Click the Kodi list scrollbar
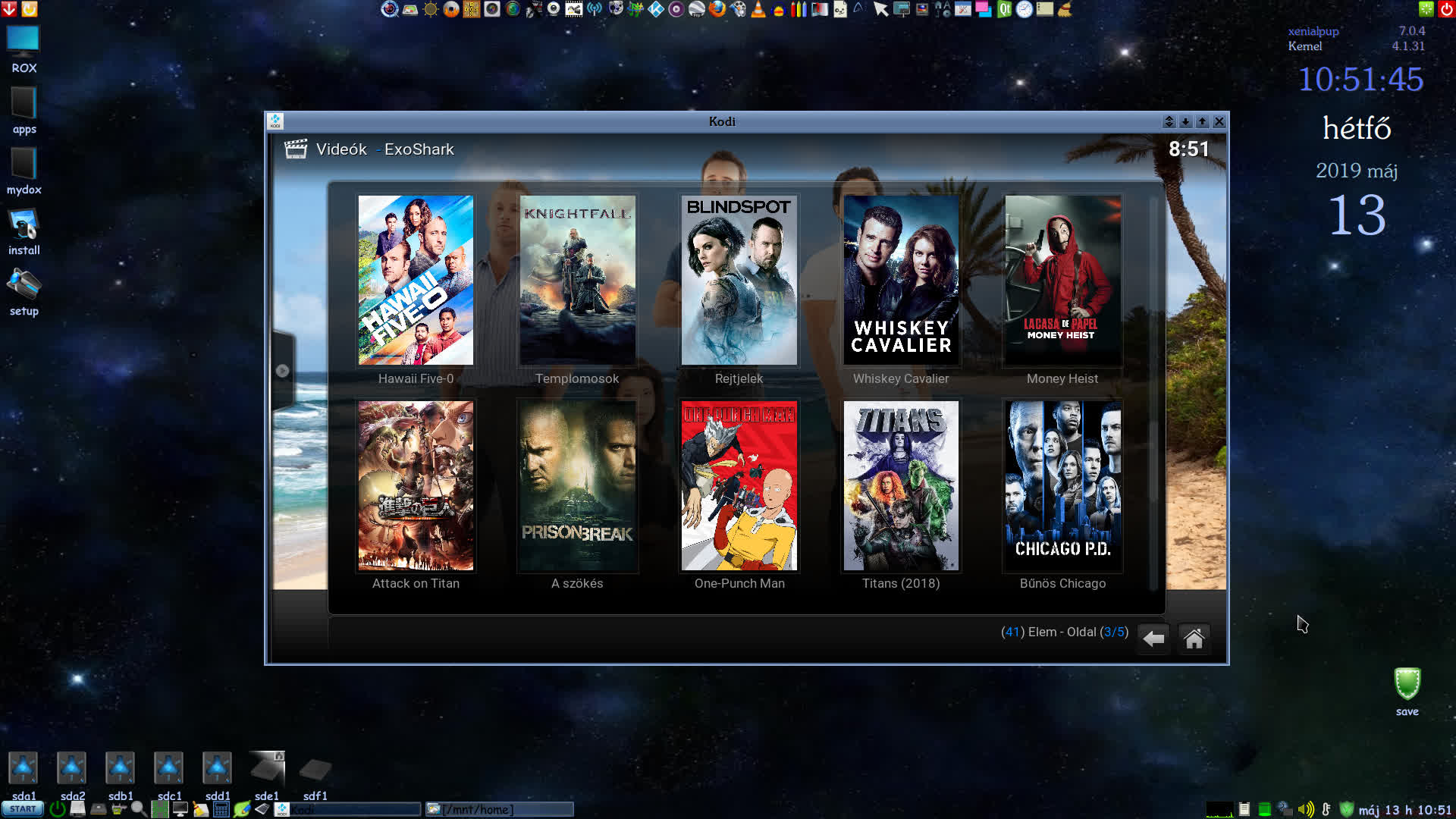Image resolution: width=1456 pixels, height=819 pixels. (x=1153, y=394)
